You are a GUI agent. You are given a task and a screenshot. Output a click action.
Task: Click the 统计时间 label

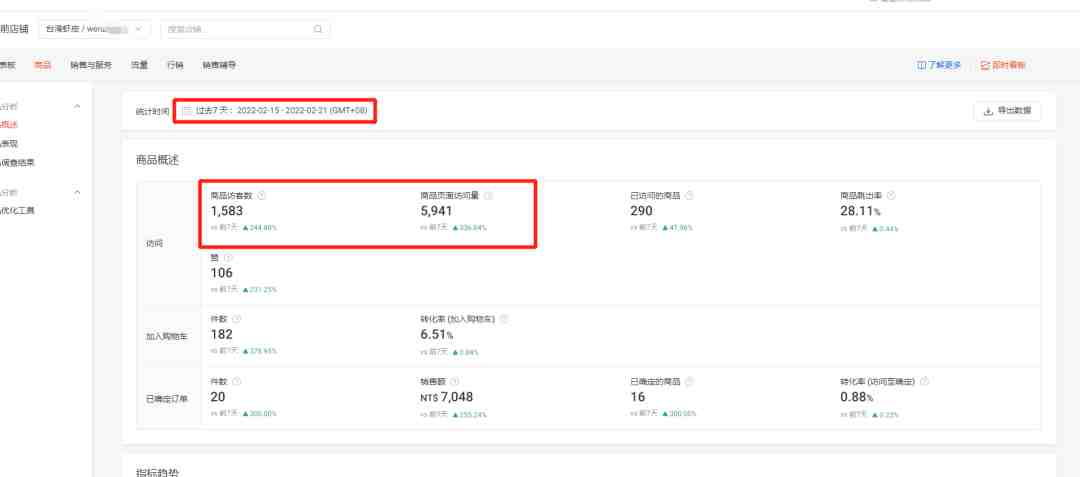point(152,111)
